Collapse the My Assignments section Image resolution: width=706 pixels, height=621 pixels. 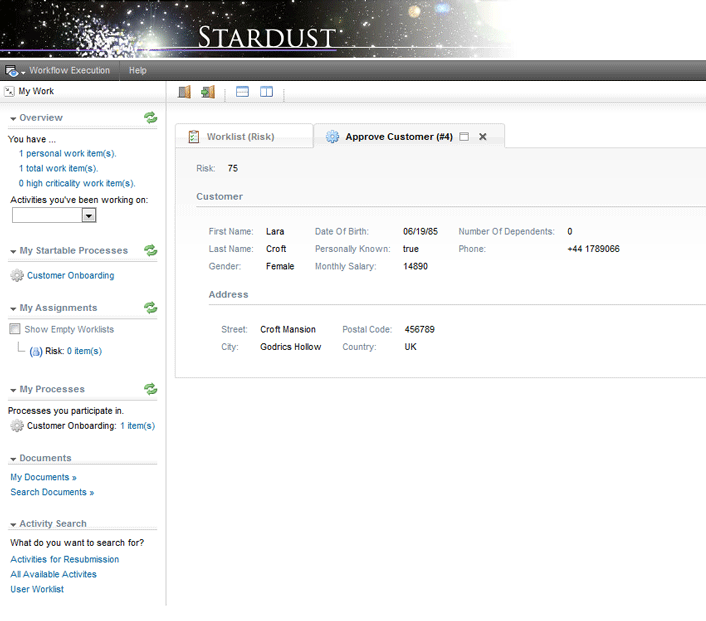(13, 308)
